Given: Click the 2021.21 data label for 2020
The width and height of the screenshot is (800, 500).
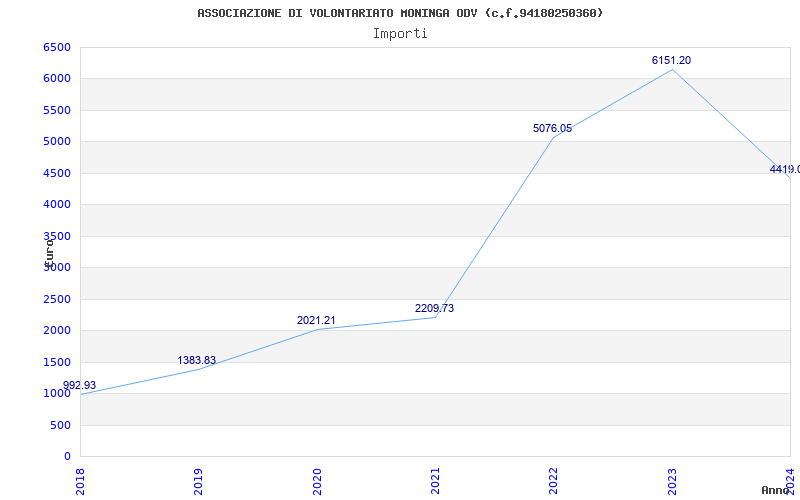Looking at the screenshot, I should [x=316, y=320].
